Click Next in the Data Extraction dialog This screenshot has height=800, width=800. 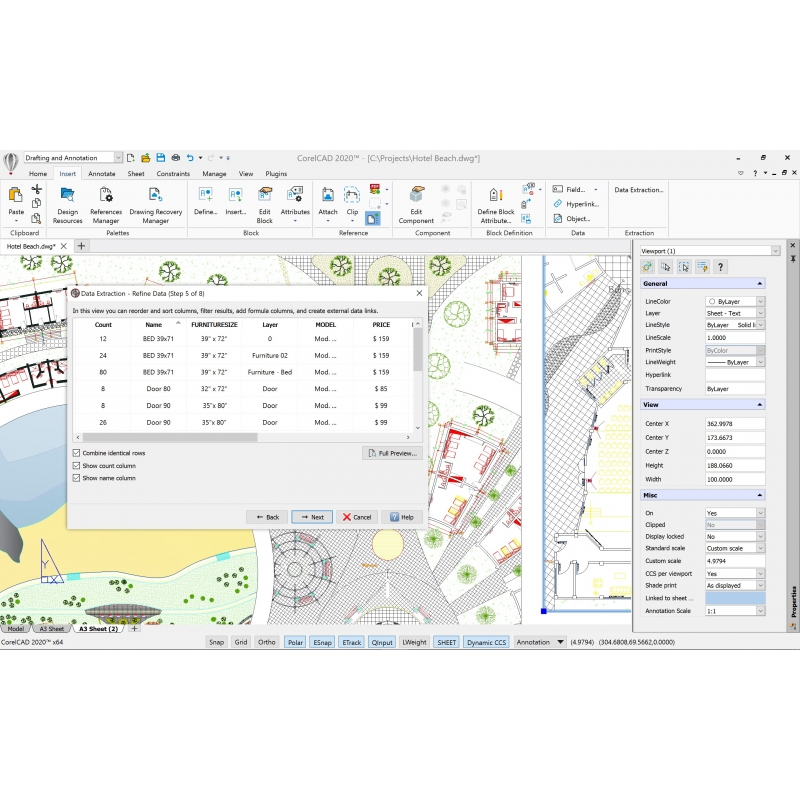coord(312,517)
